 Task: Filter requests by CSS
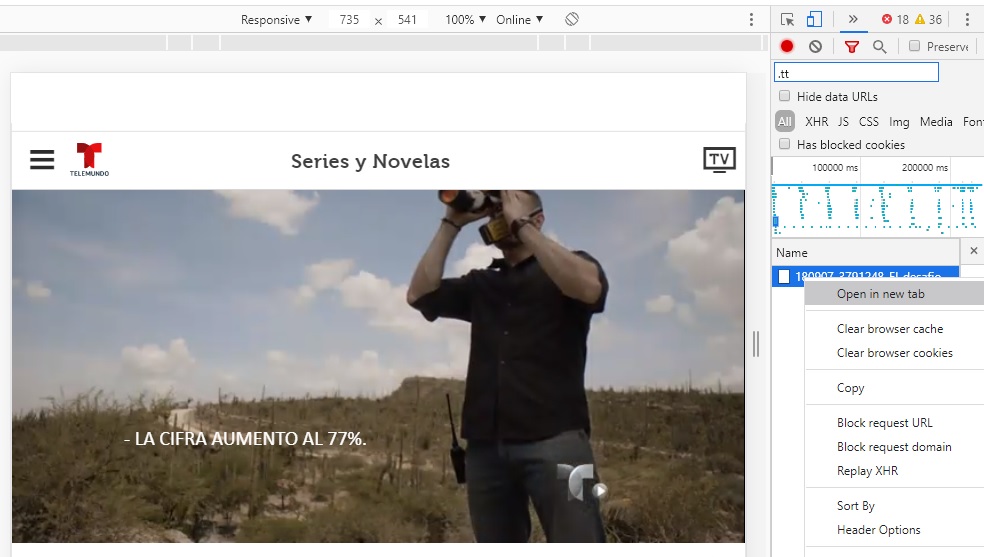coord(869,122)
